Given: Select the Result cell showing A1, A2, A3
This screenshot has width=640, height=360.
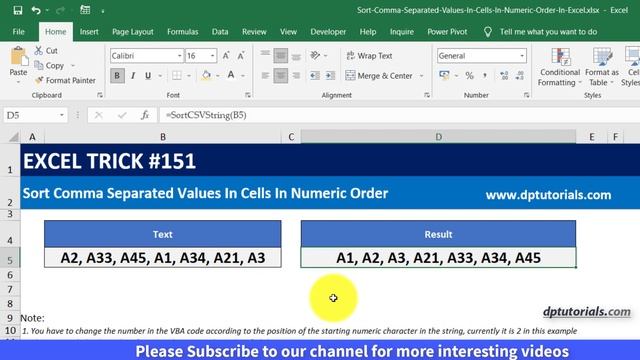Looking at the screenshot, I should click(x=438, y=258).
